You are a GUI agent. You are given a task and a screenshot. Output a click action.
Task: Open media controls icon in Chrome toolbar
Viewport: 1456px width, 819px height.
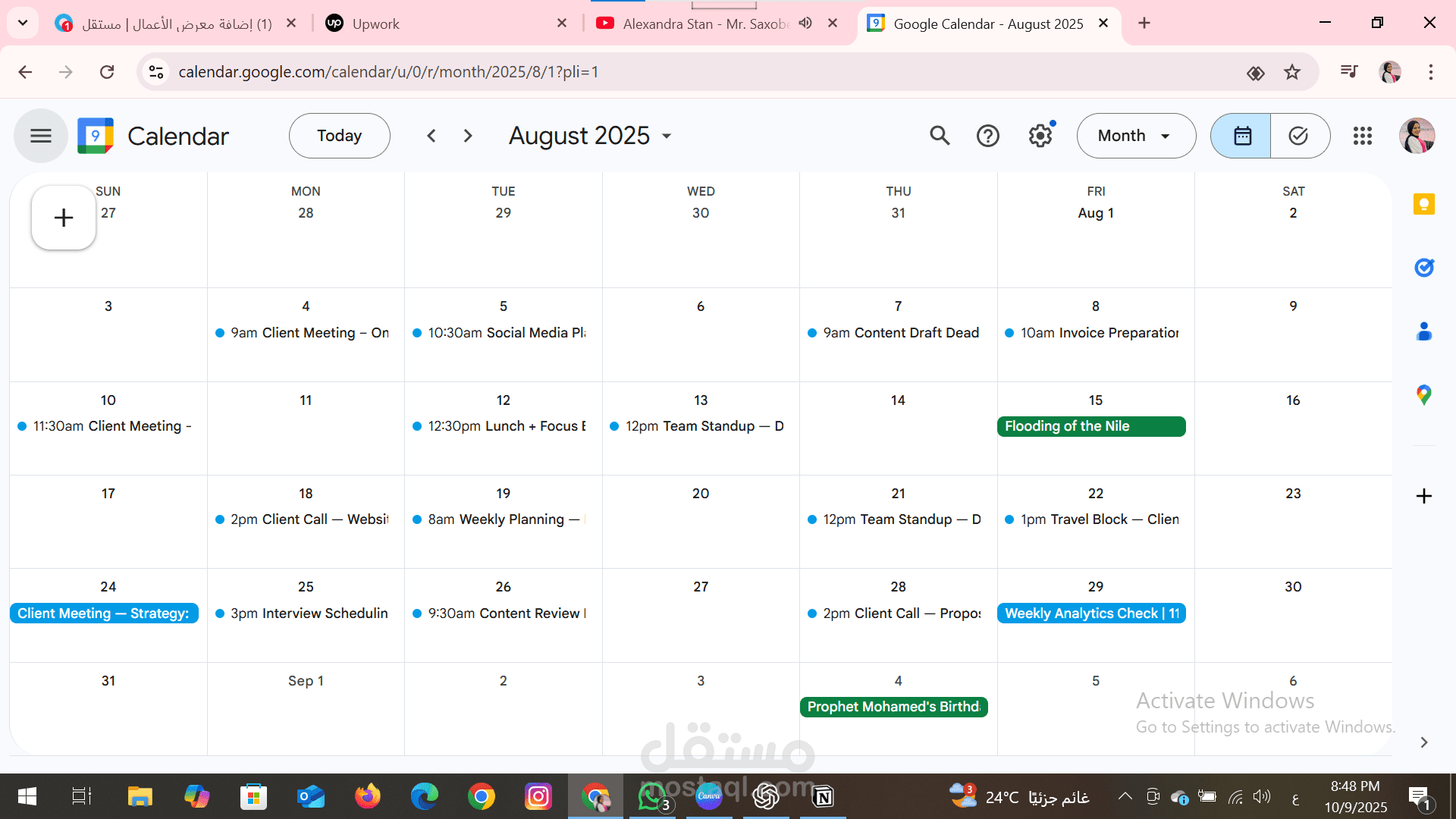click(x=1349, y=72)
